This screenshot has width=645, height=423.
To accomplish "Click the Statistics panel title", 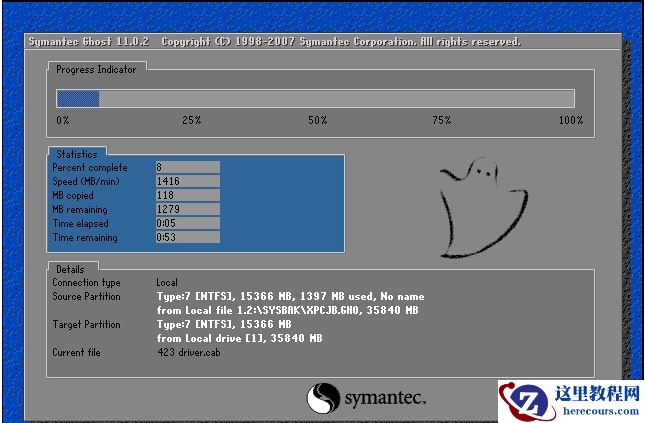I will (x=77, y=154).
